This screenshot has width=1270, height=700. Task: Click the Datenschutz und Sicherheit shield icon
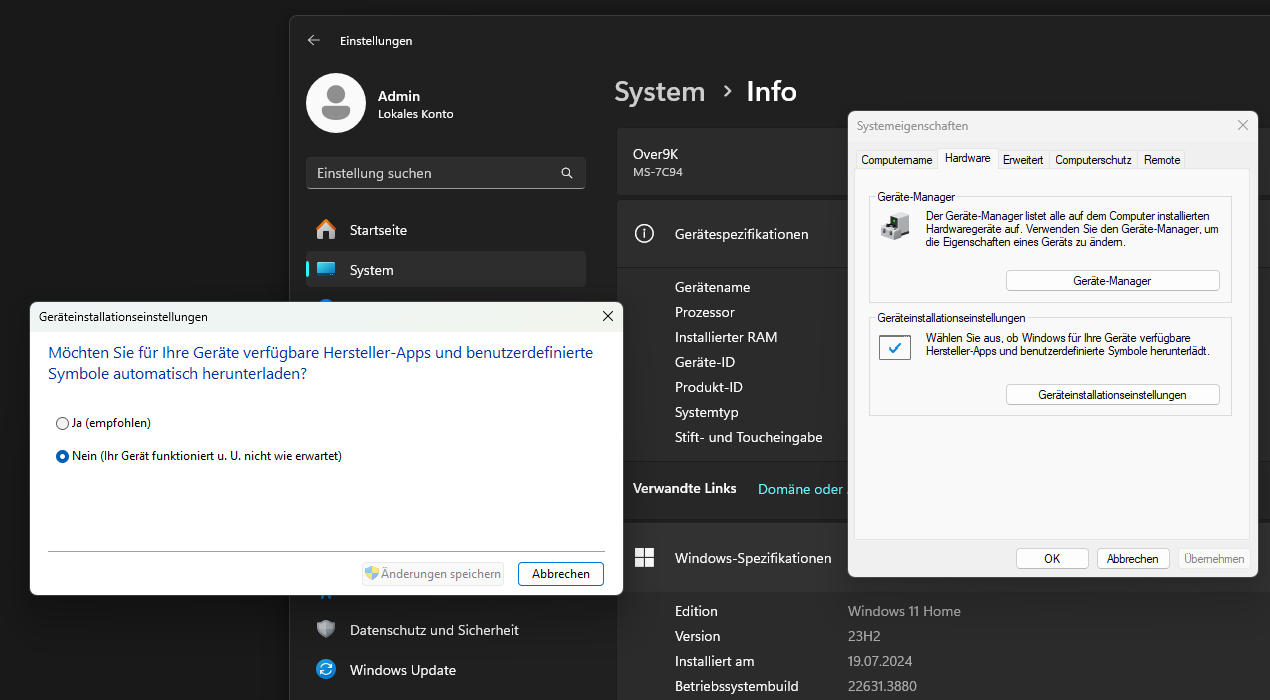[x=326, y=630]
